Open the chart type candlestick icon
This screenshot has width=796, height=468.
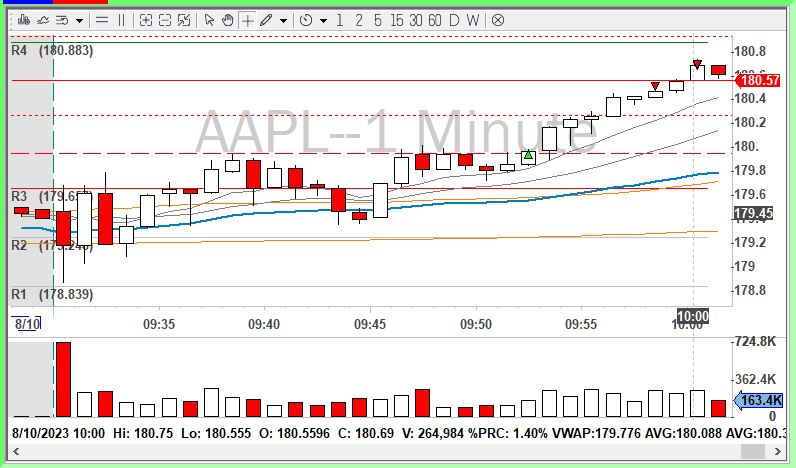(23, 20)
